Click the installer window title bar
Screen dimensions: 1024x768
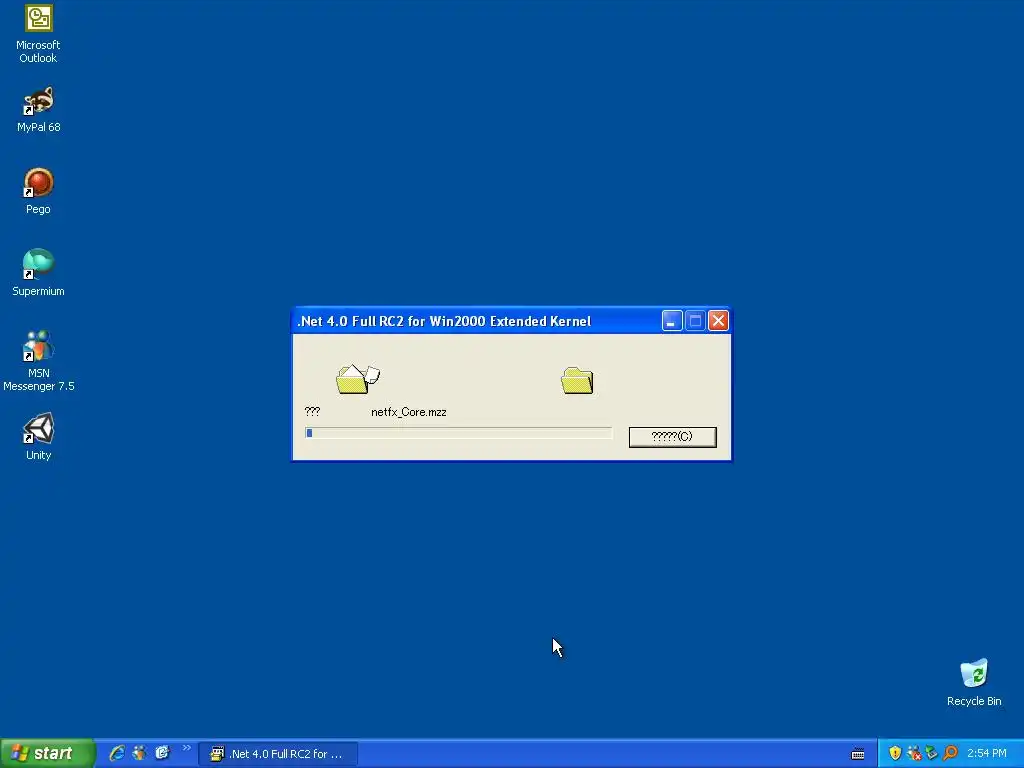pyautogui.click(x=475, y=321)
